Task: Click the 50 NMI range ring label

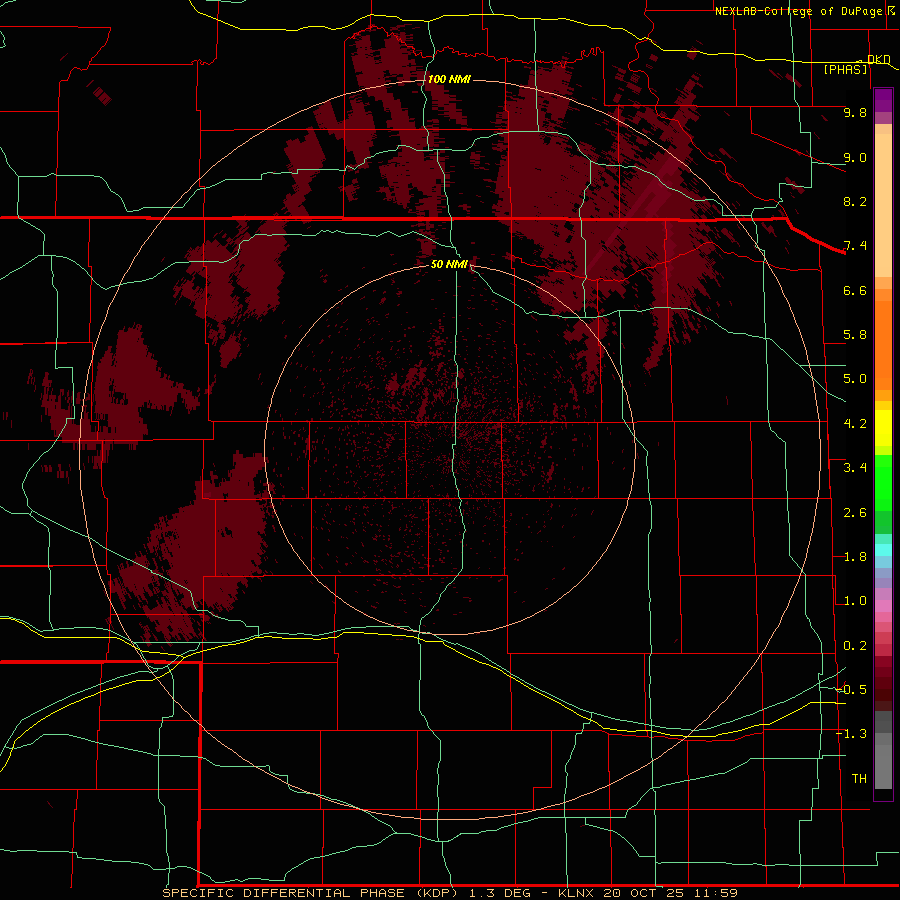Action: coord(449,264)
